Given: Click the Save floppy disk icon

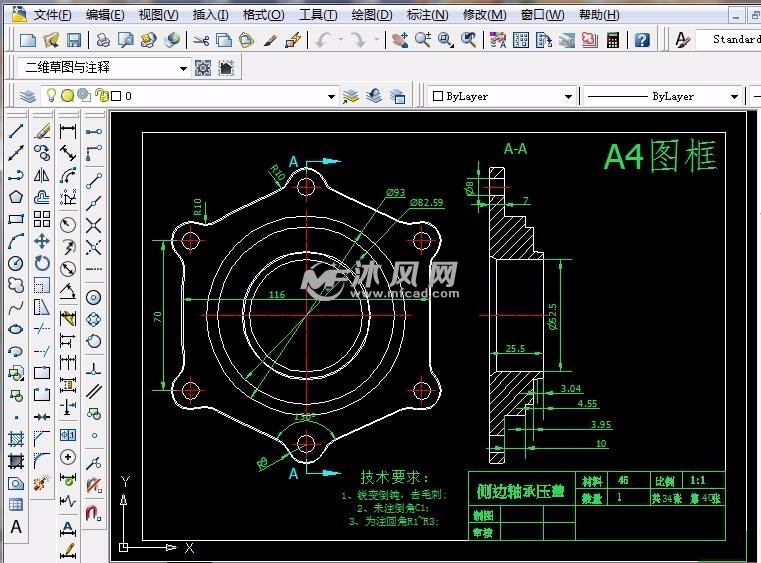Looking at the screenshot, I should pos(74,40).
